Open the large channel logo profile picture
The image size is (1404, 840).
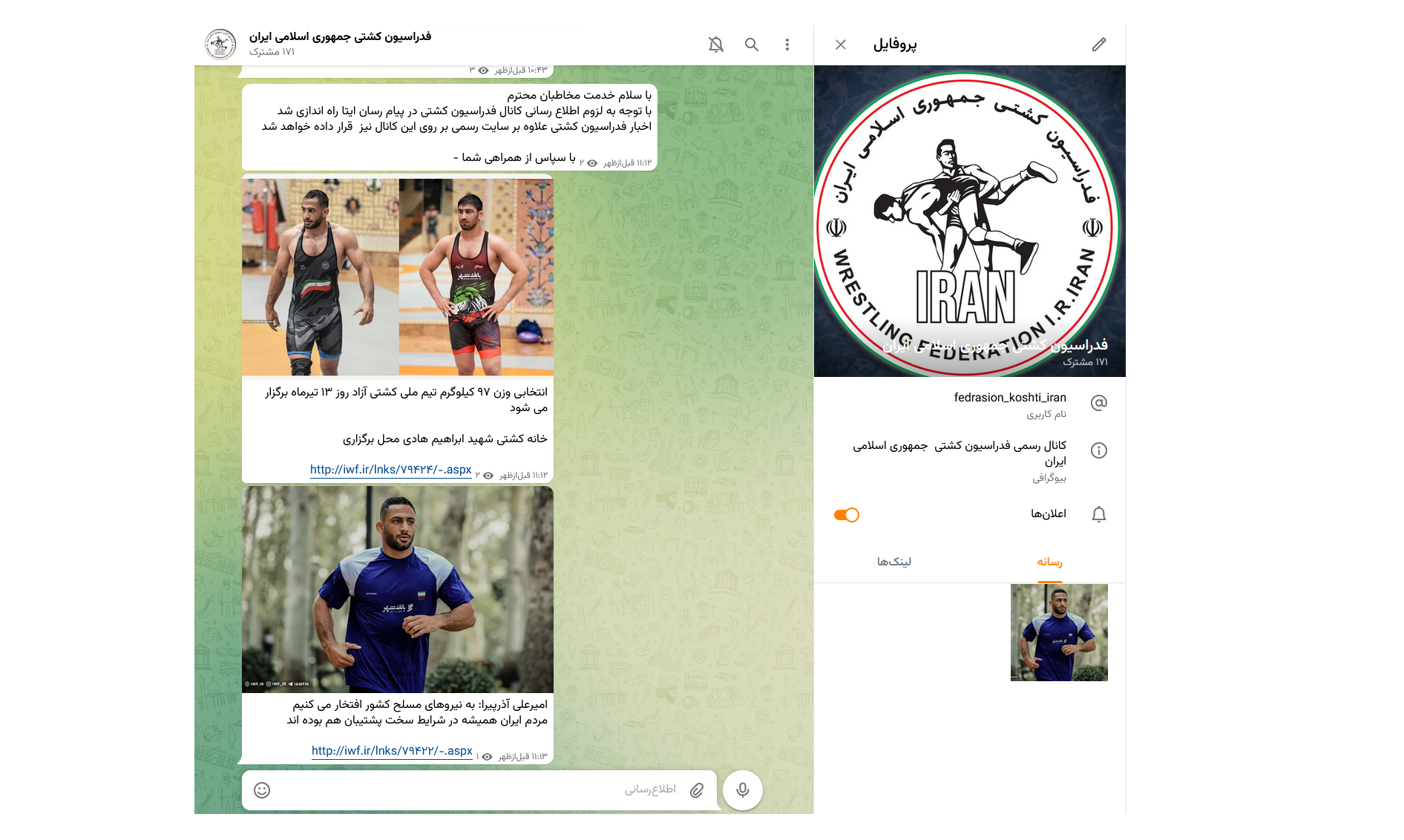[969, 221]
